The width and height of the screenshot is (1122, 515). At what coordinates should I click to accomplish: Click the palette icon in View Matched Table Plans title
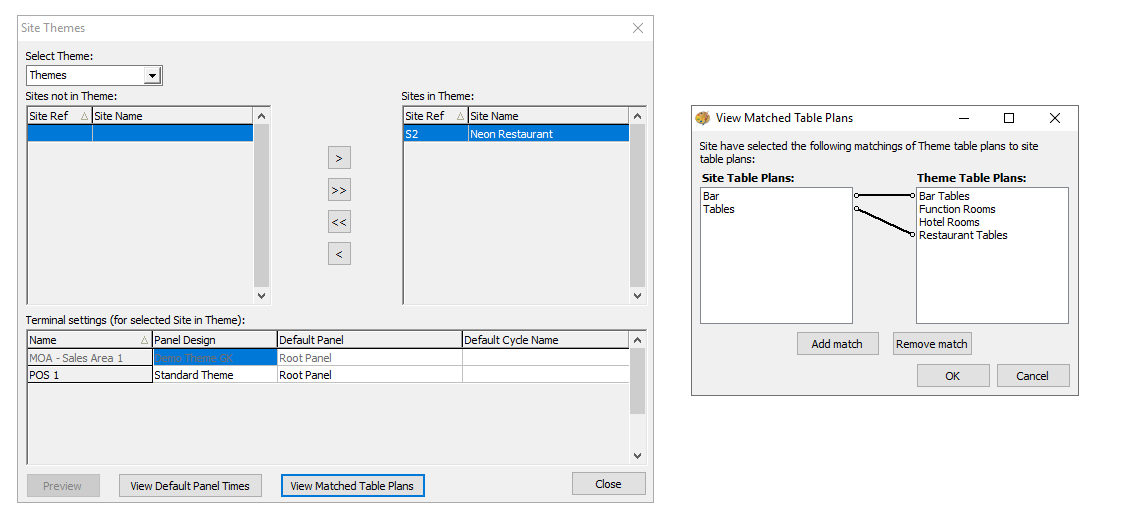[702, 118]
